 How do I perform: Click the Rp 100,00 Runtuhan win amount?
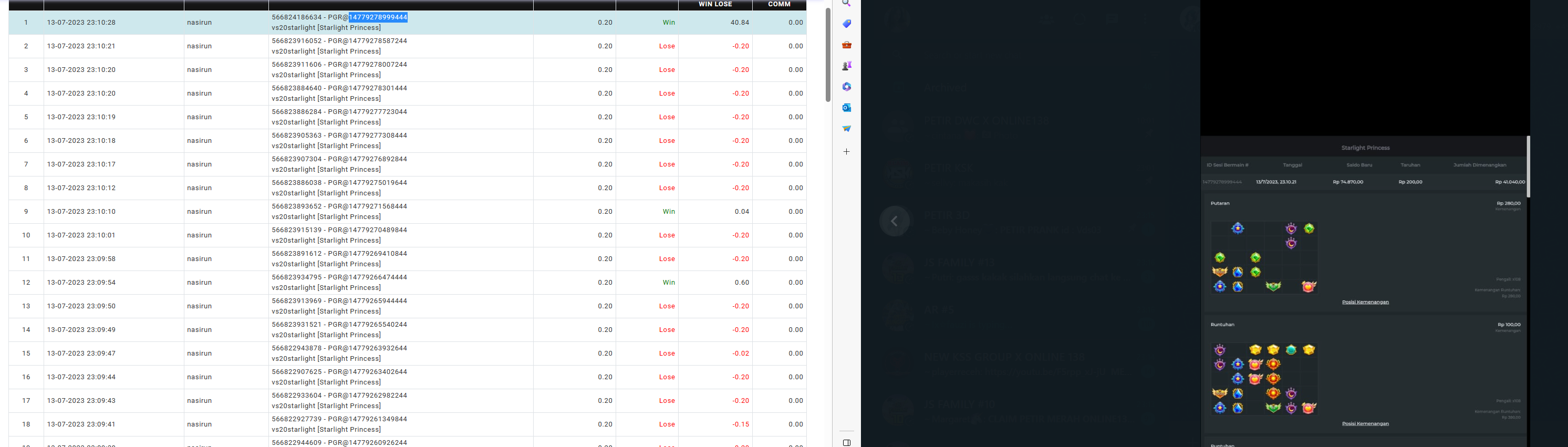pos(1508,325)
